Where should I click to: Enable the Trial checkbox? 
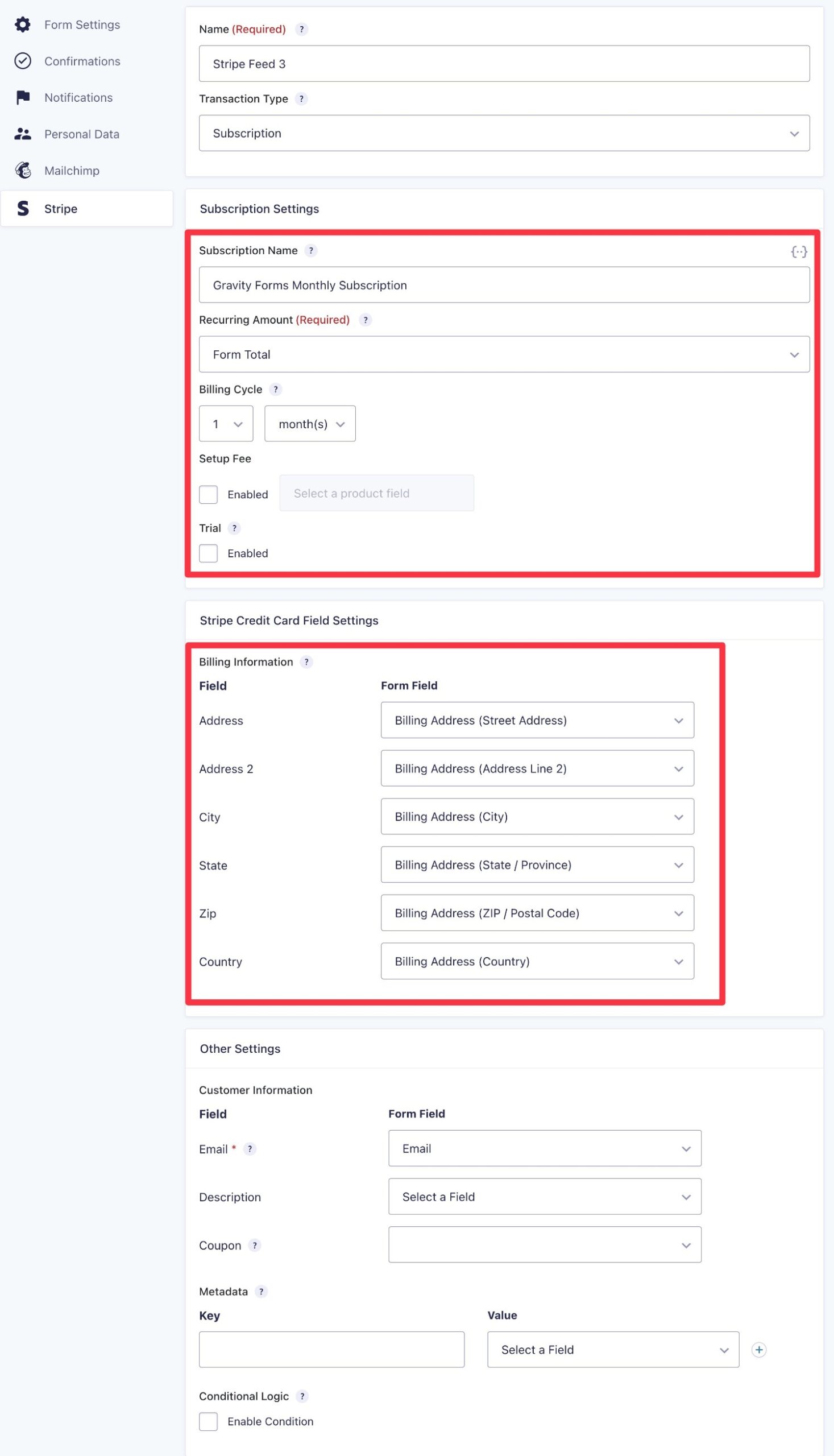point(209,553)
